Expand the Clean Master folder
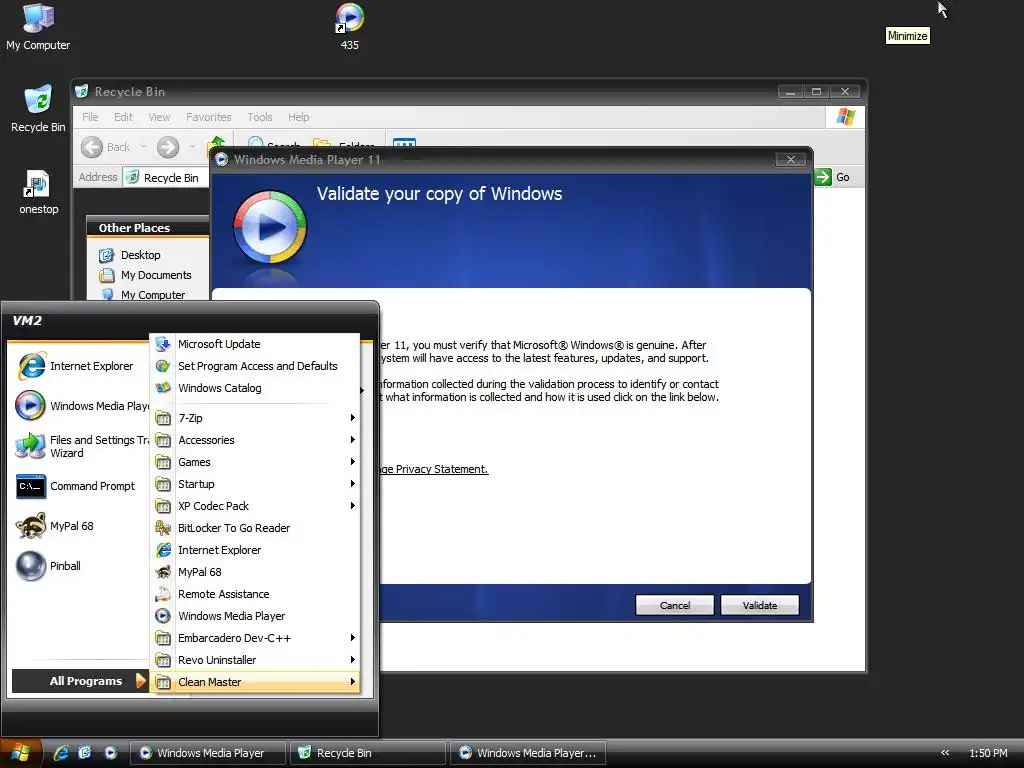Image resolution: width=1024 pixels, height=768 pixels. click(x=255, y=682)
